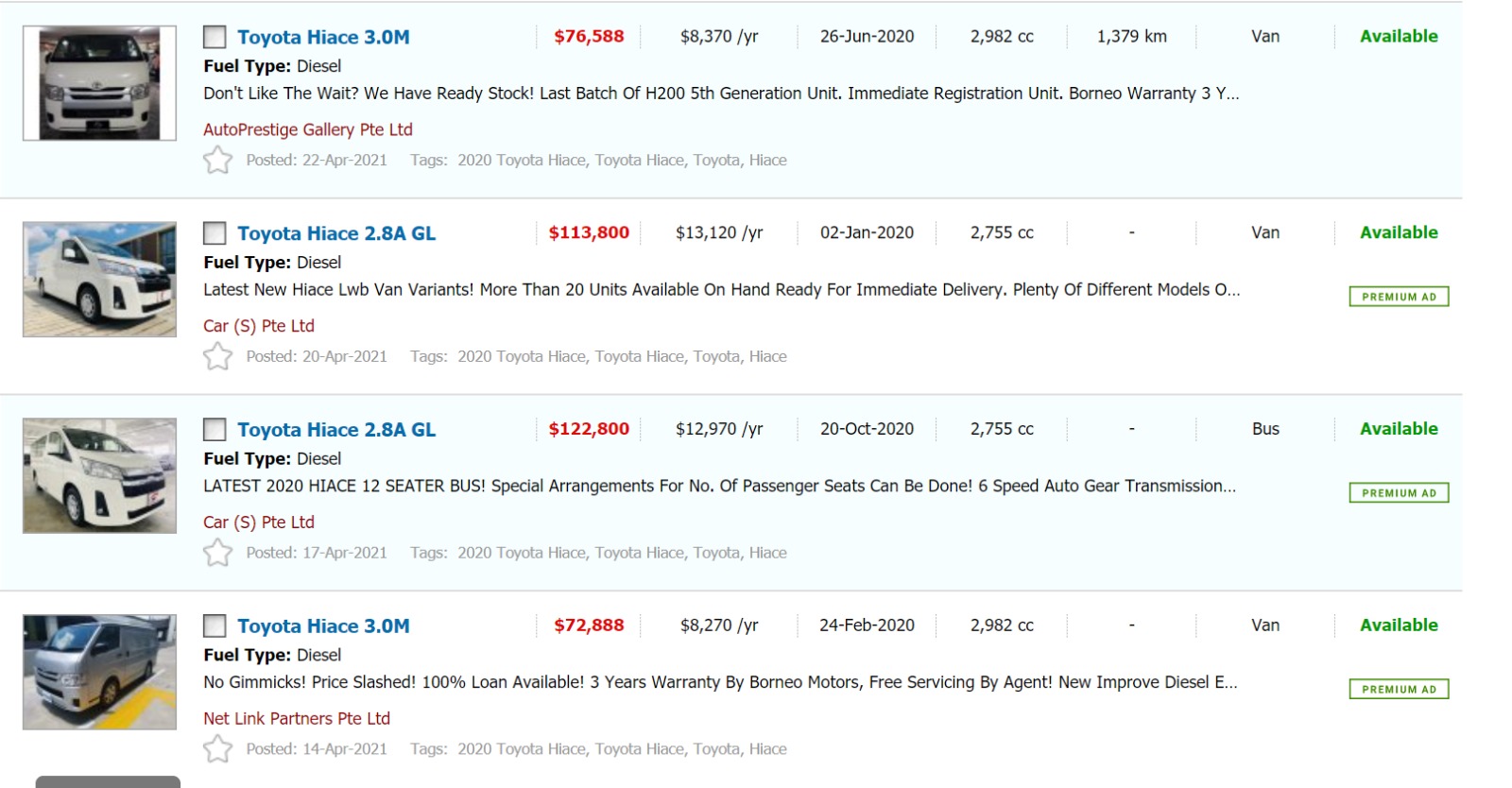Visit the AutoPrestige Gallery Pte Ltd dealer link
The width and height of the screenshot is (1512, 788).
coord(308,129)
